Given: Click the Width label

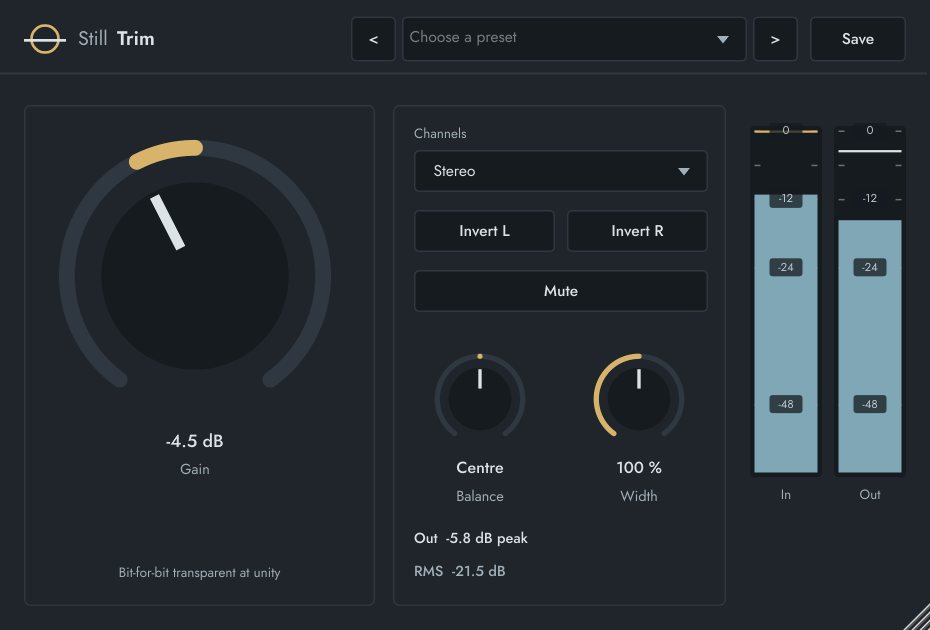Looking at the screenshot, I should click(639, 496).
